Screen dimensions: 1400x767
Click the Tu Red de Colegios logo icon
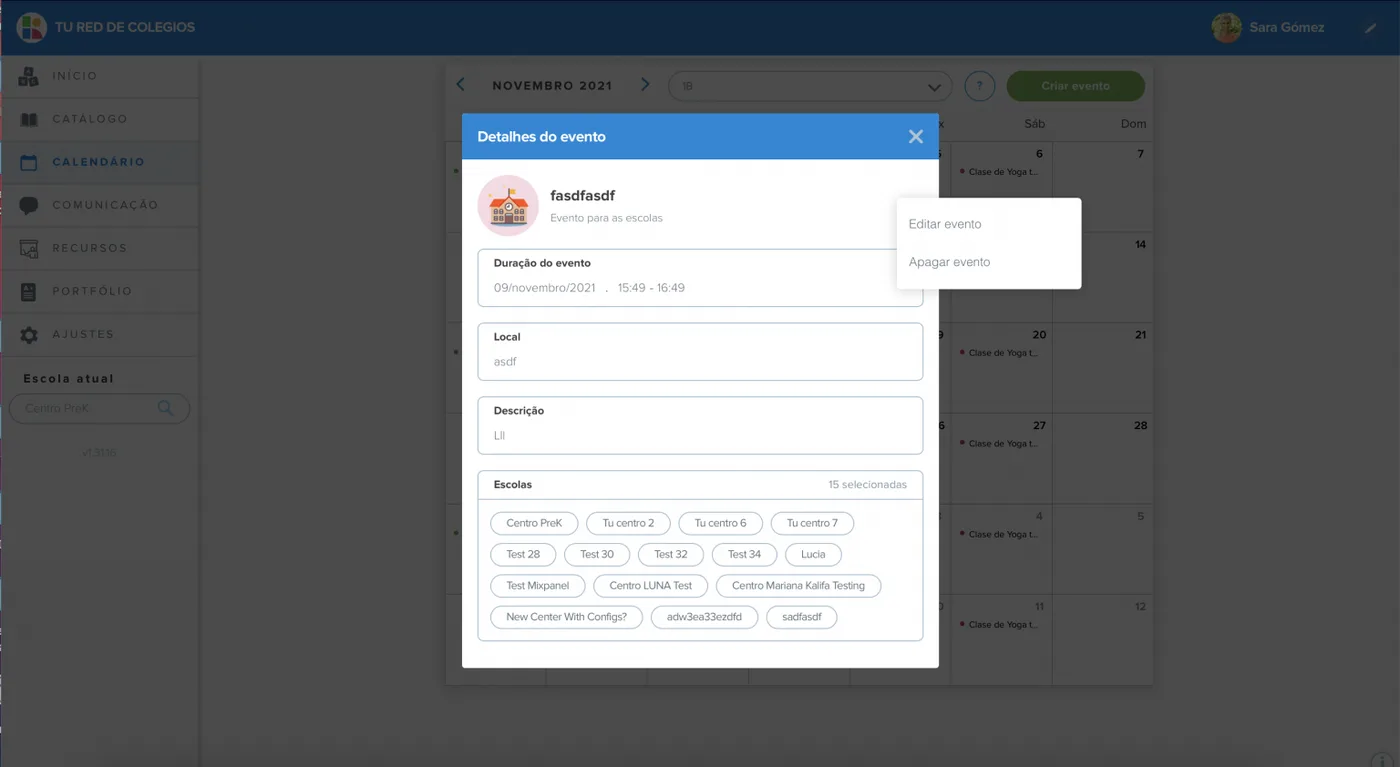point(31,27)
